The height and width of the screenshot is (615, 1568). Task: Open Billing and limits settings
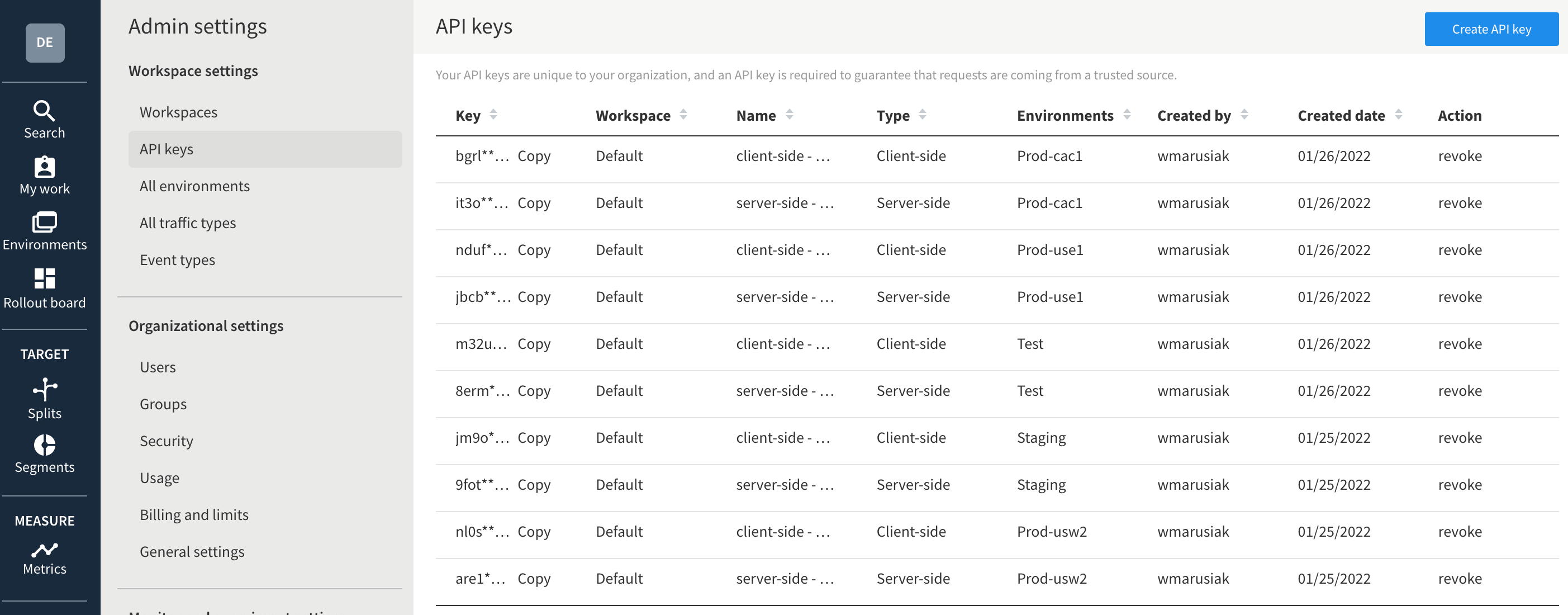pyautogui.click(x=193, y=513)
